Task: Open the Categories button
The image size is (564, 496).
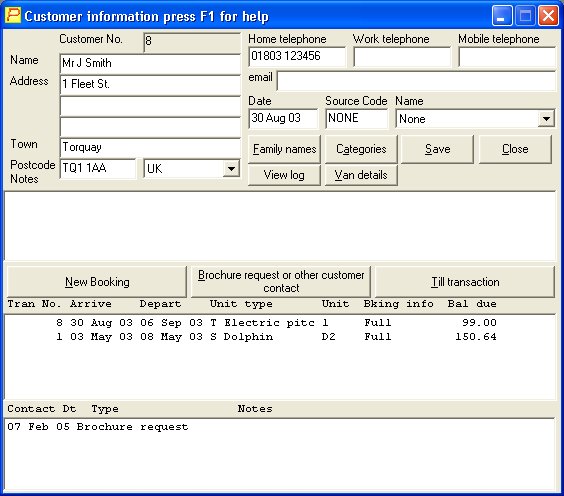Action: (361, 149)
